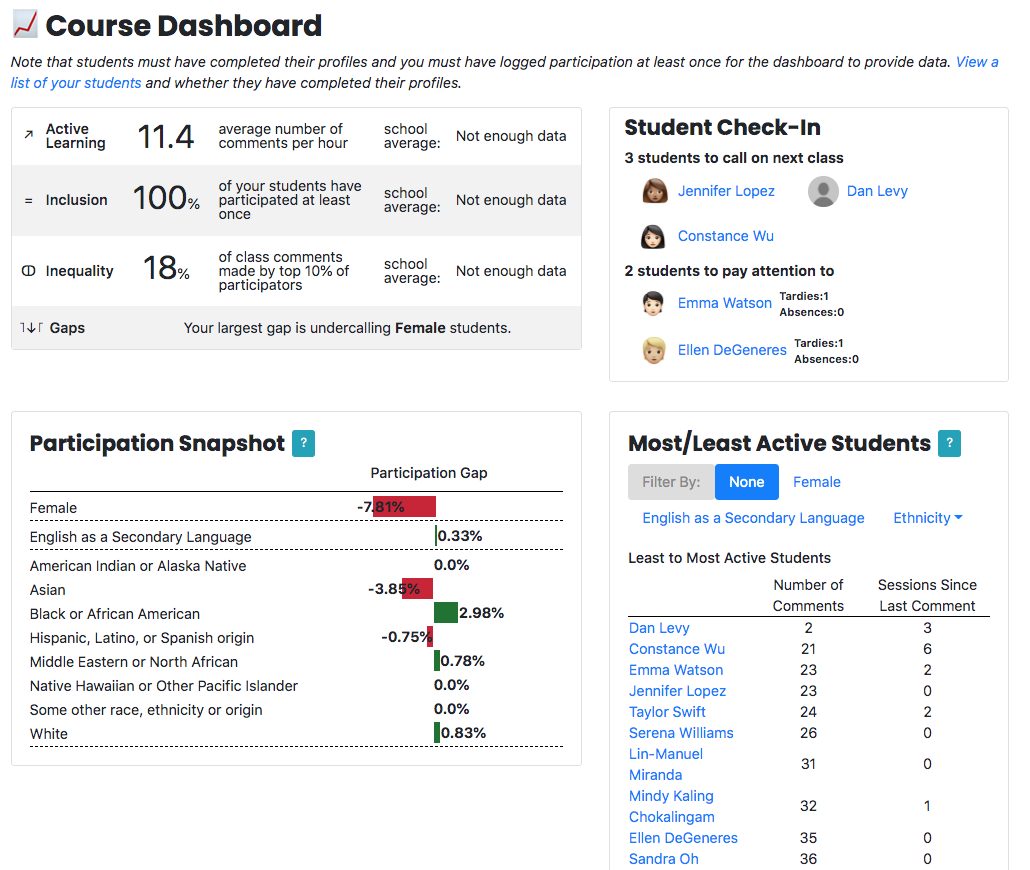
Task: Click Dan Levy's gray avatar
Action: tap(823, 191)
